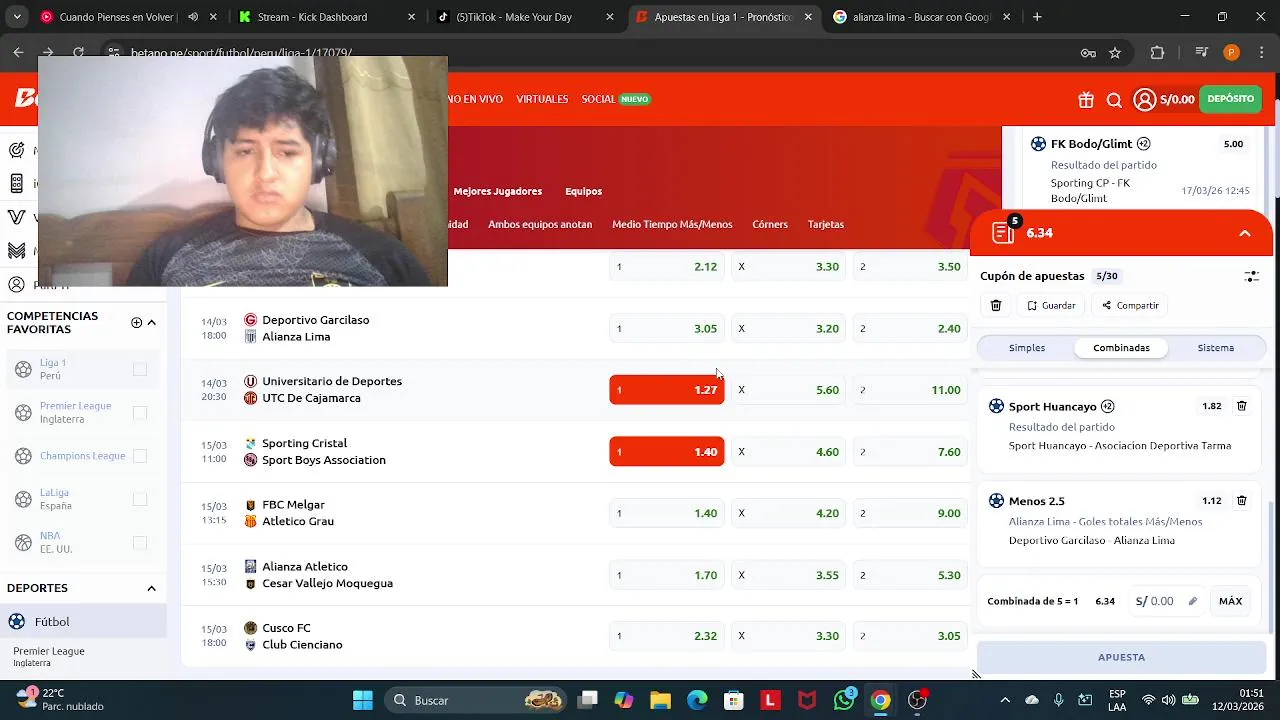Image resolution: width=1280 pixels, height=720 pixels.
Task: Open the search magnifier in Betano header
Action: point(1114,99)
